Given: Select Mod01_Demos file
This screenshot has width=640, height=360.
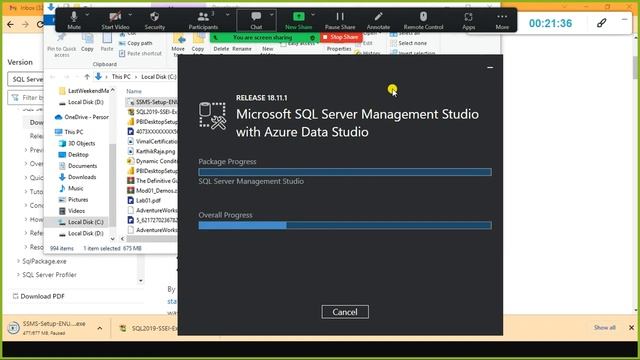Looking at the screenshot, I should tap(152, 191).
